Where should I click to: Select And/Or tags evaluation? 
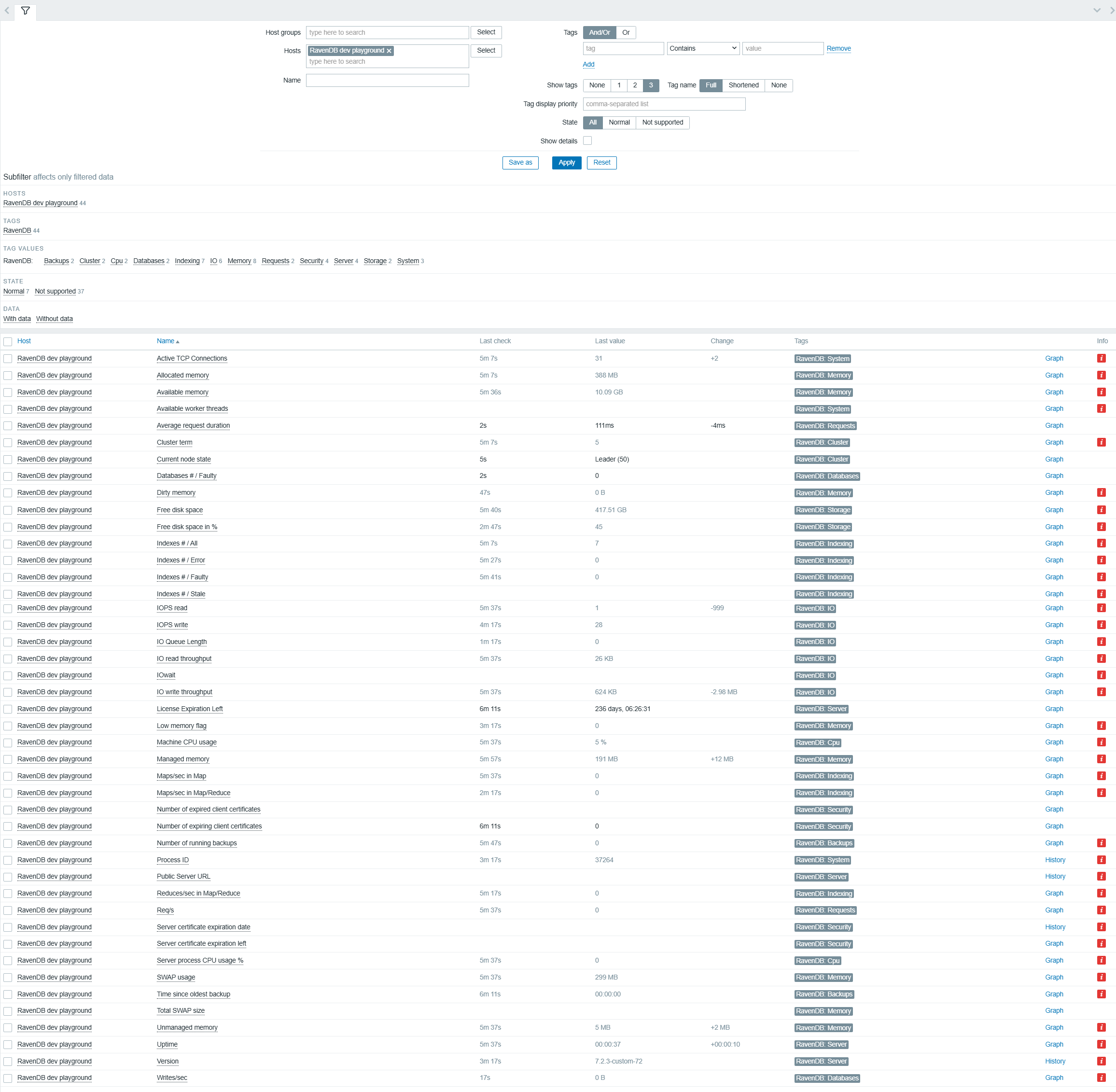point(600,33)
